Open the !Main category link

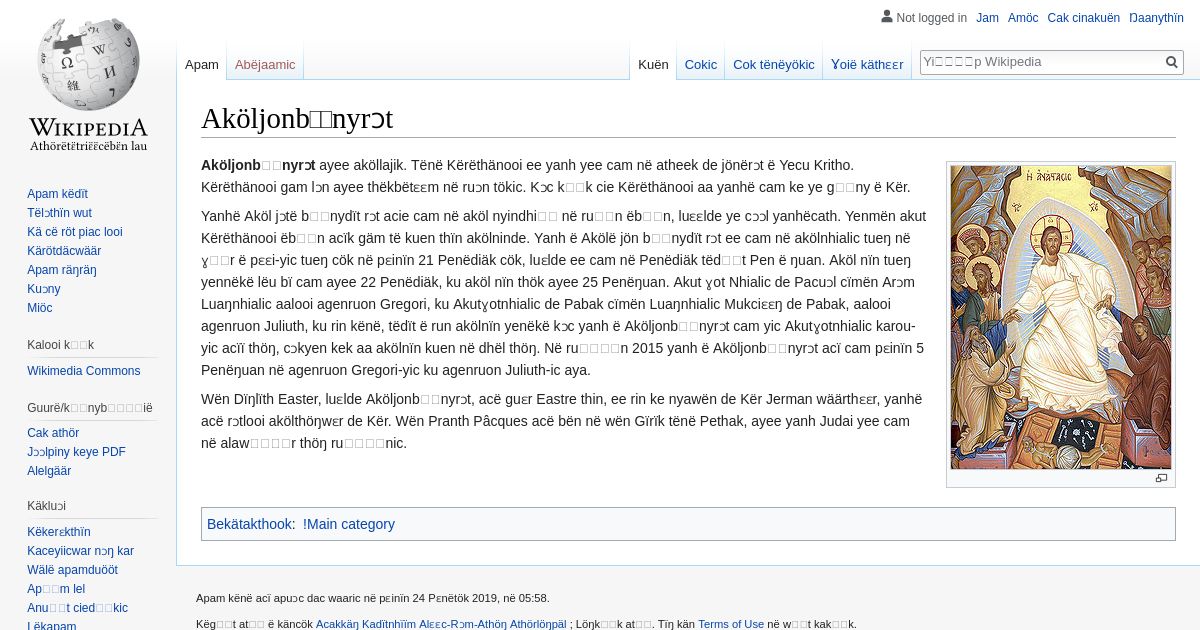point(349,524)
